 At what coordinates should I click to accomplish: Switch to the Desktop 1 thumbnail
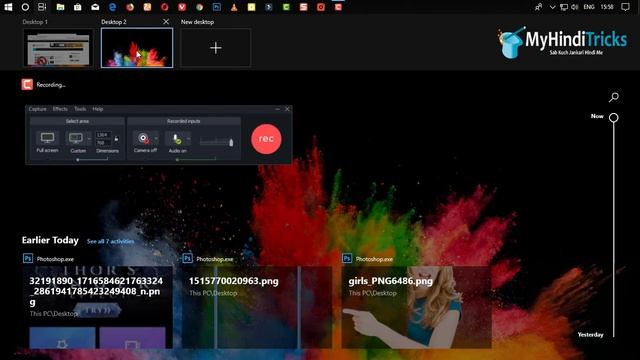[58, 48]
